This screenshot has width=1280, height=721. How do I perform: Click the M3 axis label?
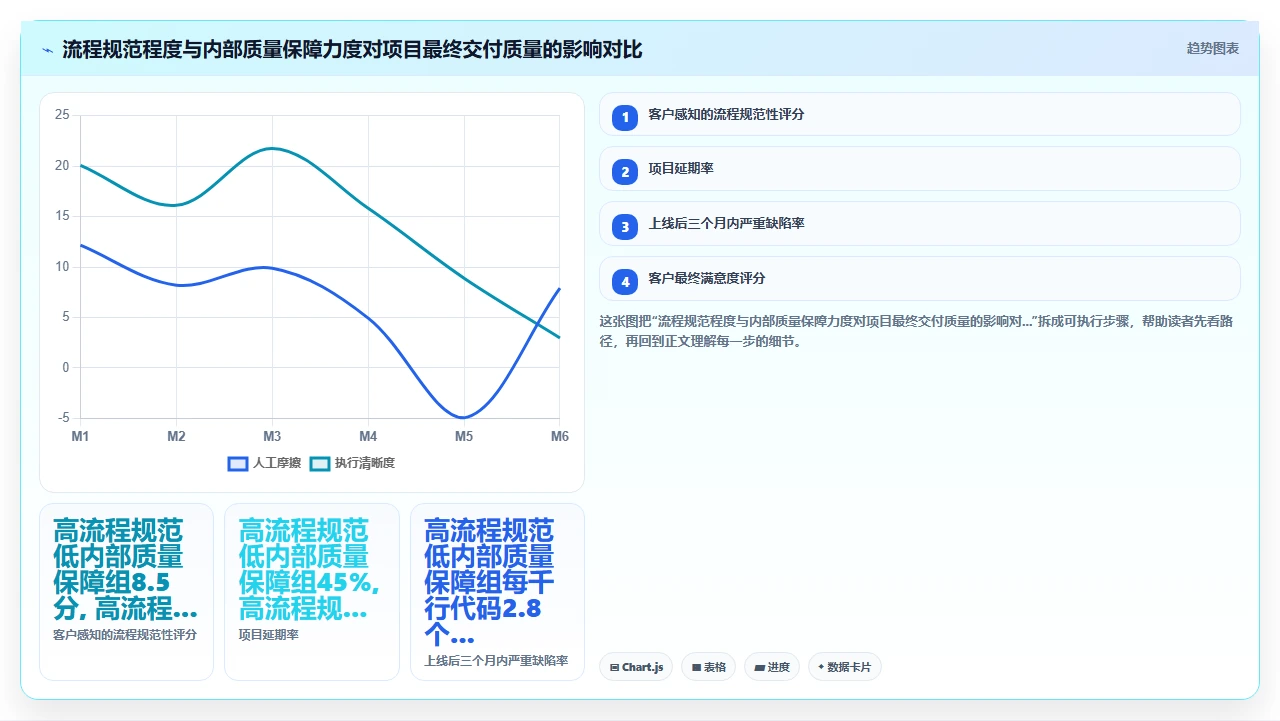pos(272,436)
